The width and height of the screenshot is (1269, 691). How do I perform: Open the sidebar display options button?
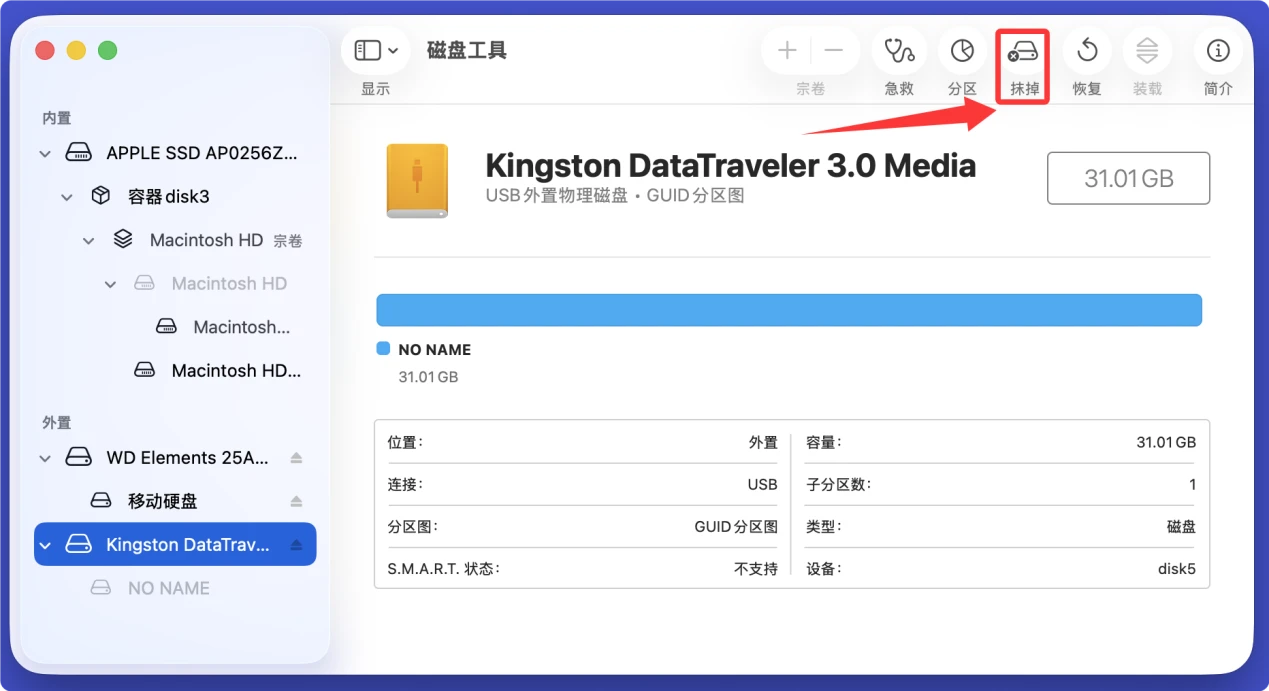376,50
